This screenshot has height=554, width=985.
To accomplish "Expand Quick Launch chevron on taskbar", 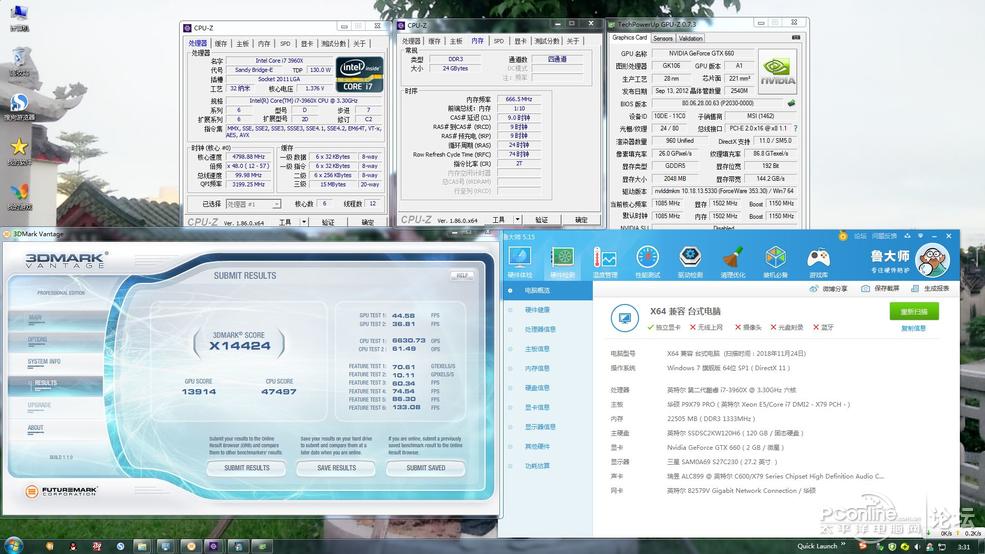I will (x=843, y=545).
